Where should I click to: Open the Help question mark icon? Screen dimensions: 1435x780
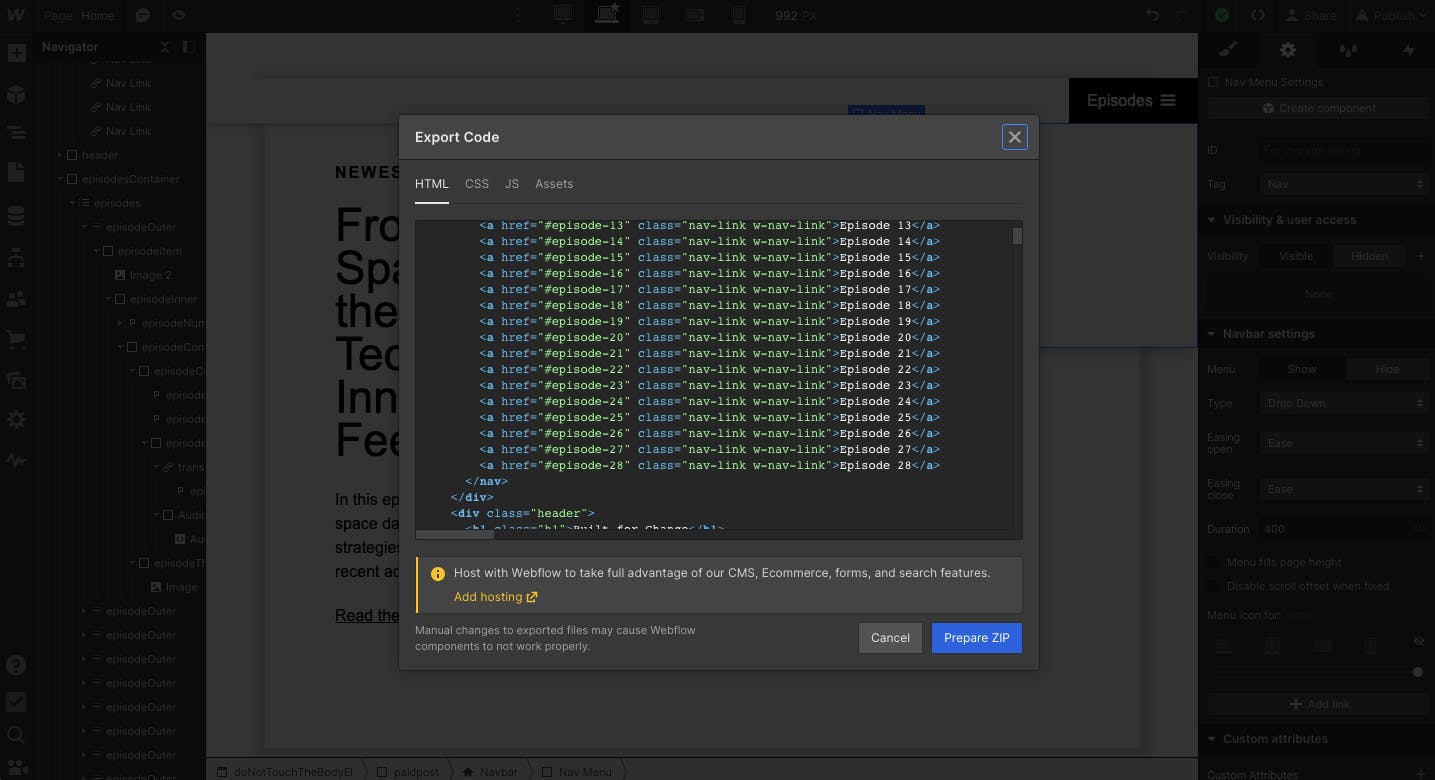(x=16, y=665)
